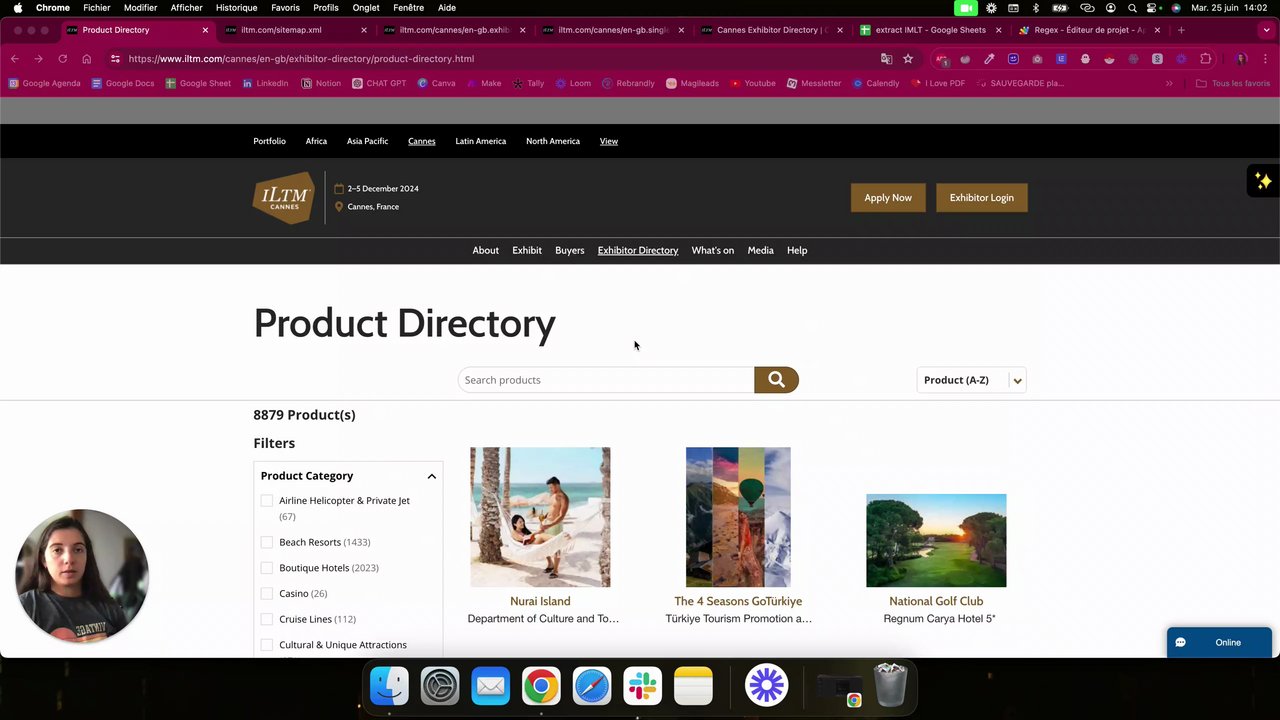Image resolution: width=1280 pixels, height=720 pixels.
Task: Open the Online live chat widget
Action: click(1219, 642)
